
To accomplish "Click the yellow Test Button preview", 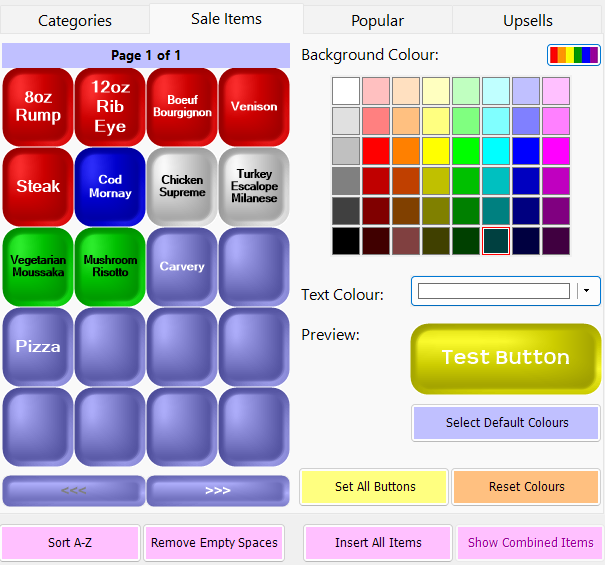I will click(505, 358).
